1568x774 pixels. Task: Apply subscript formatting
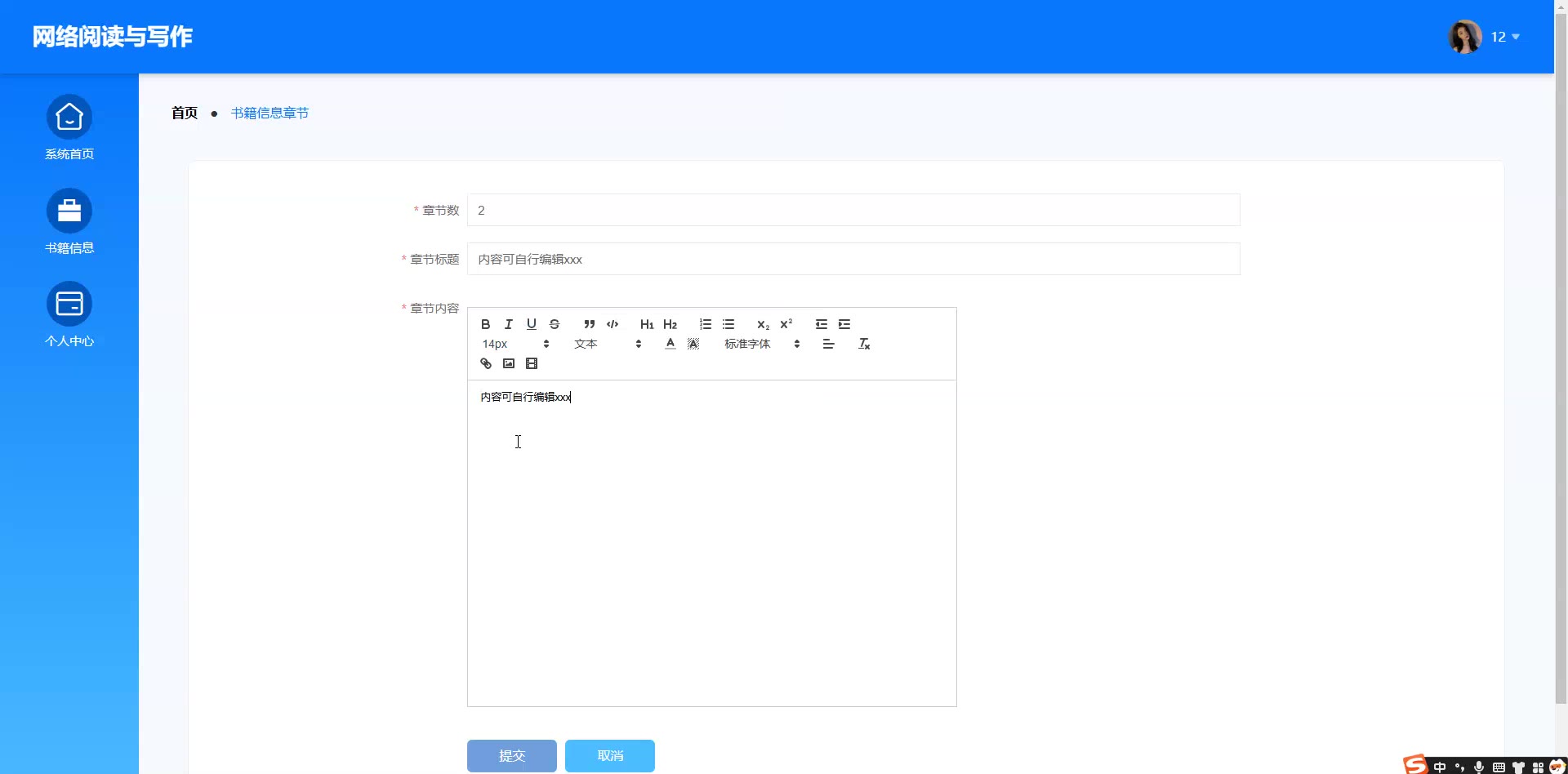pyautogui.click(x=763, y=324)
